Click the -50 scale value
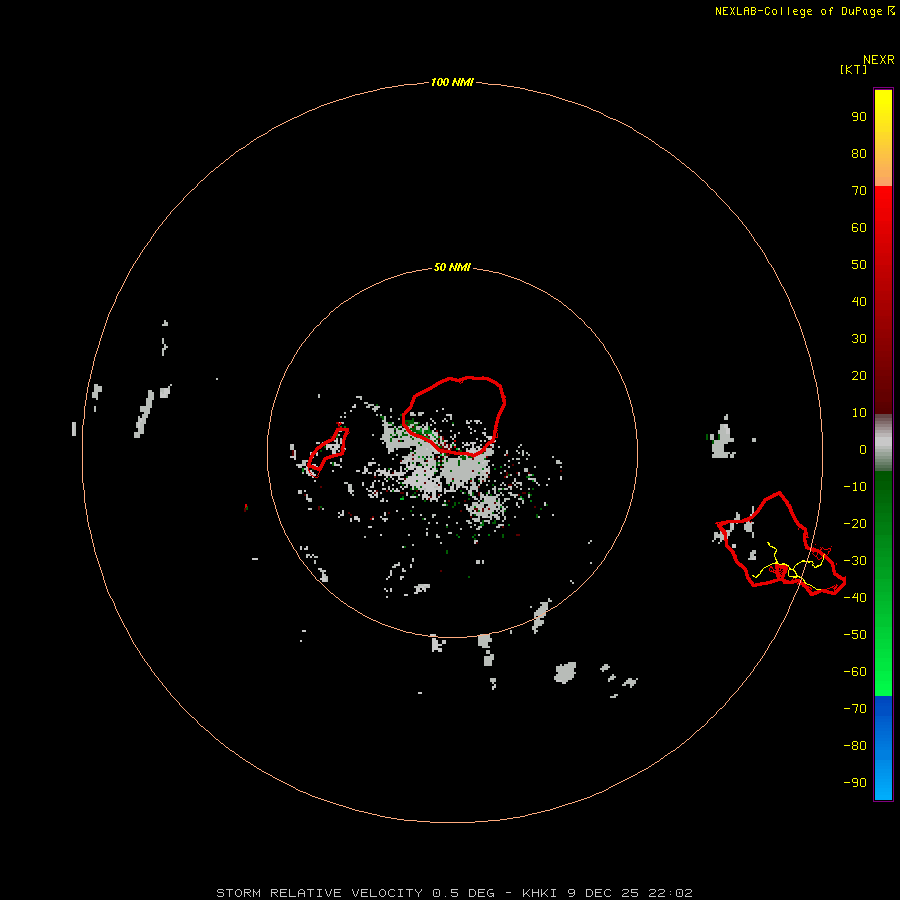900x900 pixels. (x=855, y=635)
